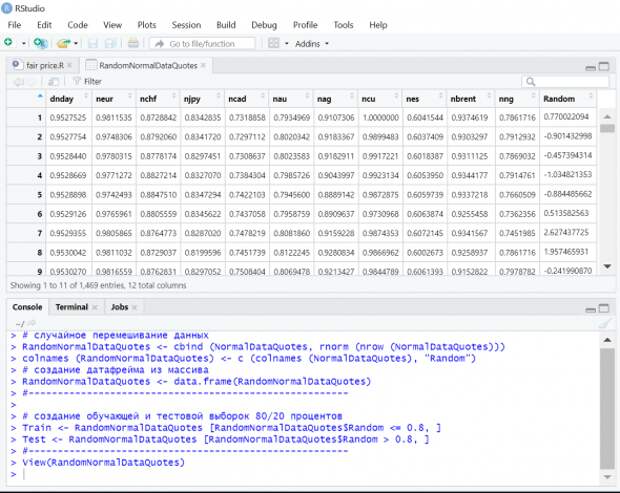Click the Open File folder icon
Screen dimensions: 620x493
click(x=64, y=43)
